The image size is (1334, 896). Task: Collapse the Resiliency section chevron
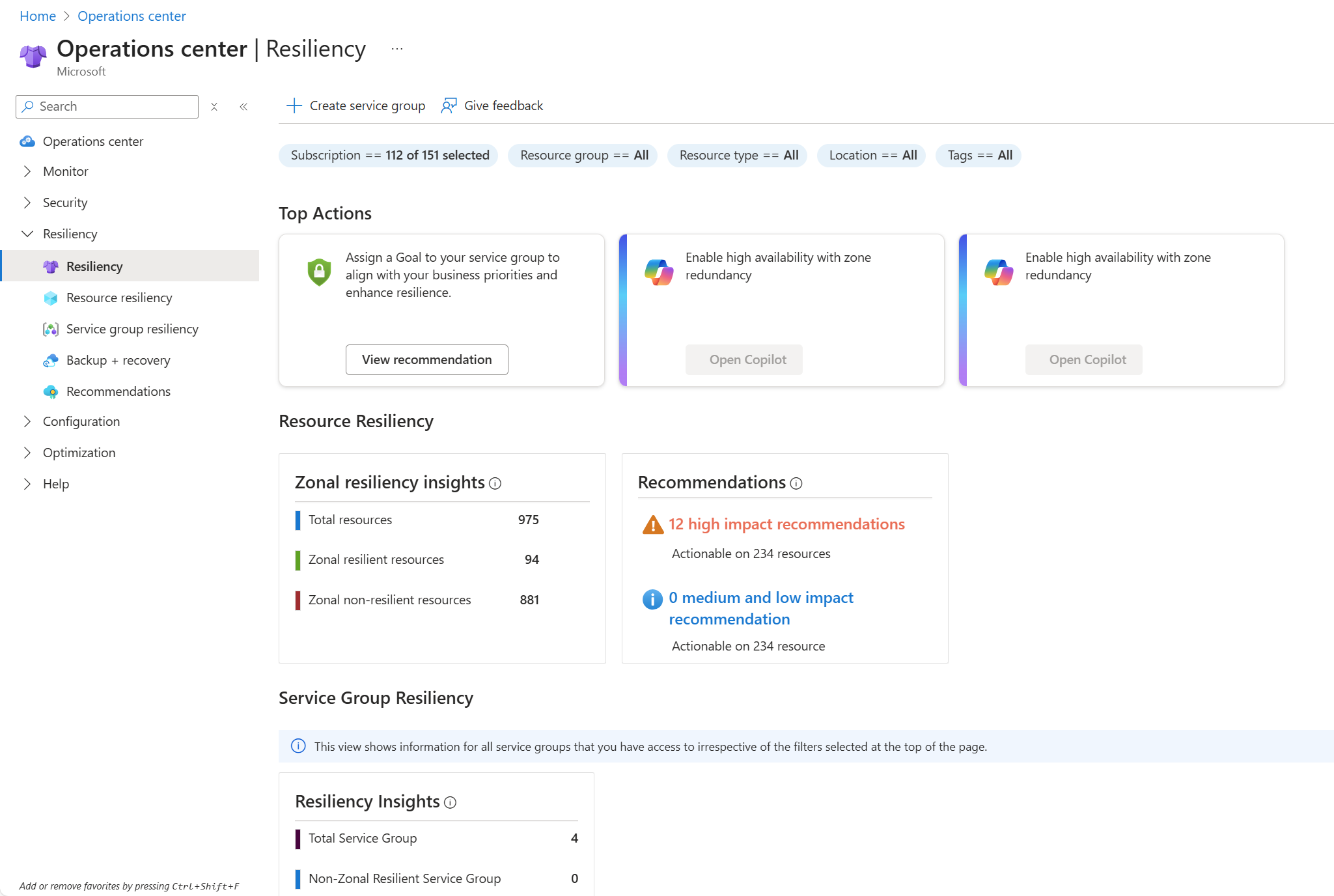coord(27,234)
